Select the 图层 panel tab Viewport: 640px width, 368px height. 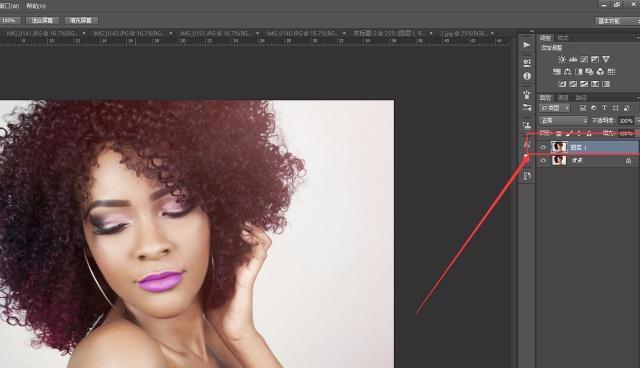click(545, 98)
